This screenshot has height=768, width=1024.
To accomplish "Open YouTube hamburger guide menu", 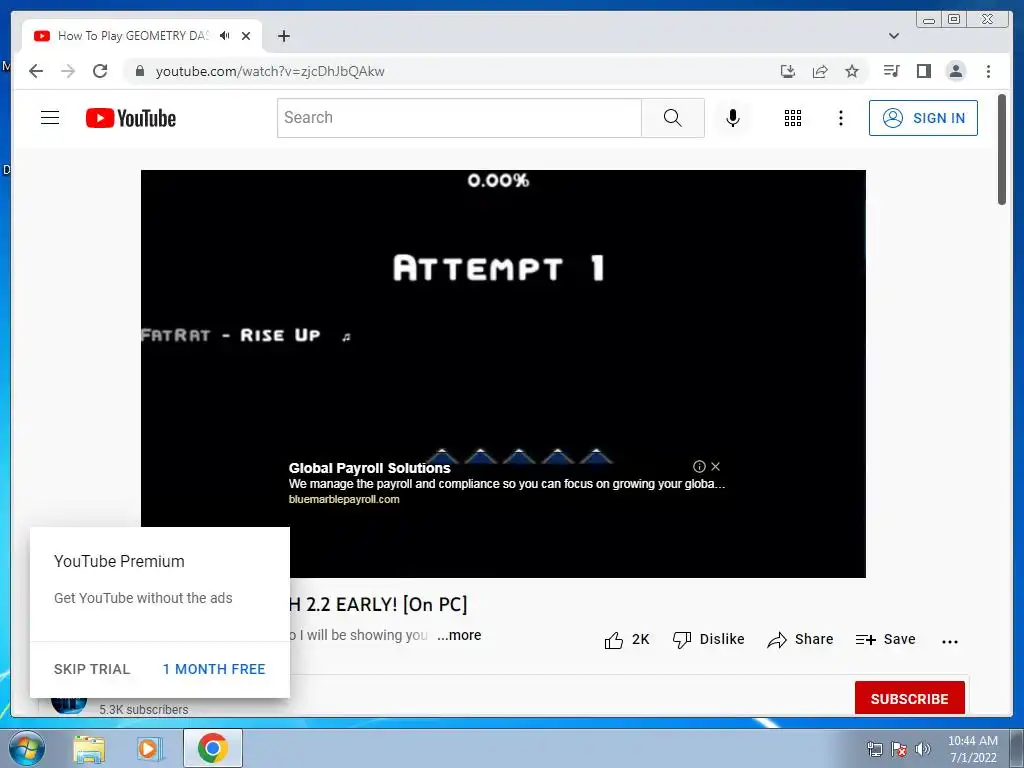I will point(50,118).
